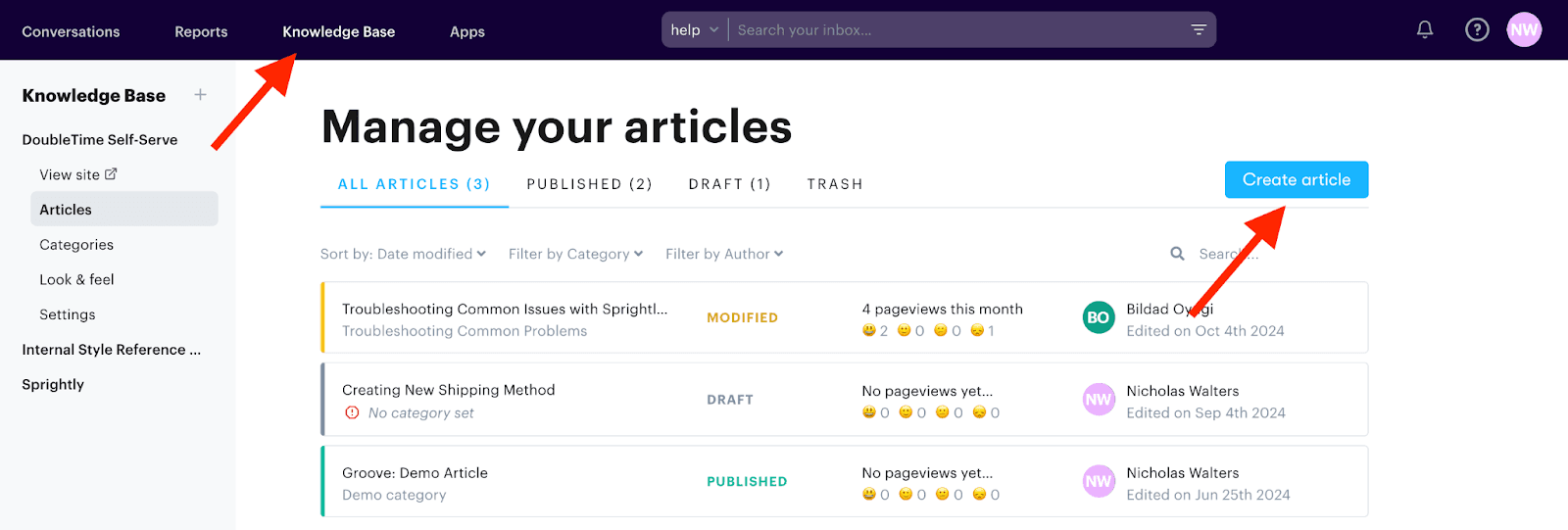Select DoubleTime Self-Serve knowledge base
Screen dimensions: 1568x530
[100, 139]
